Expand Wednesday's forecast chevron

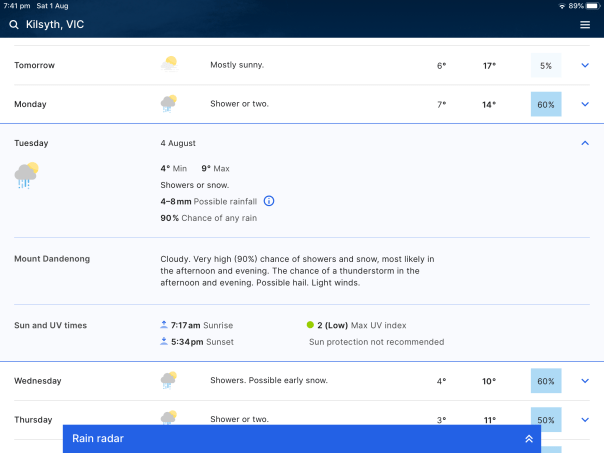tap(585, 381)
